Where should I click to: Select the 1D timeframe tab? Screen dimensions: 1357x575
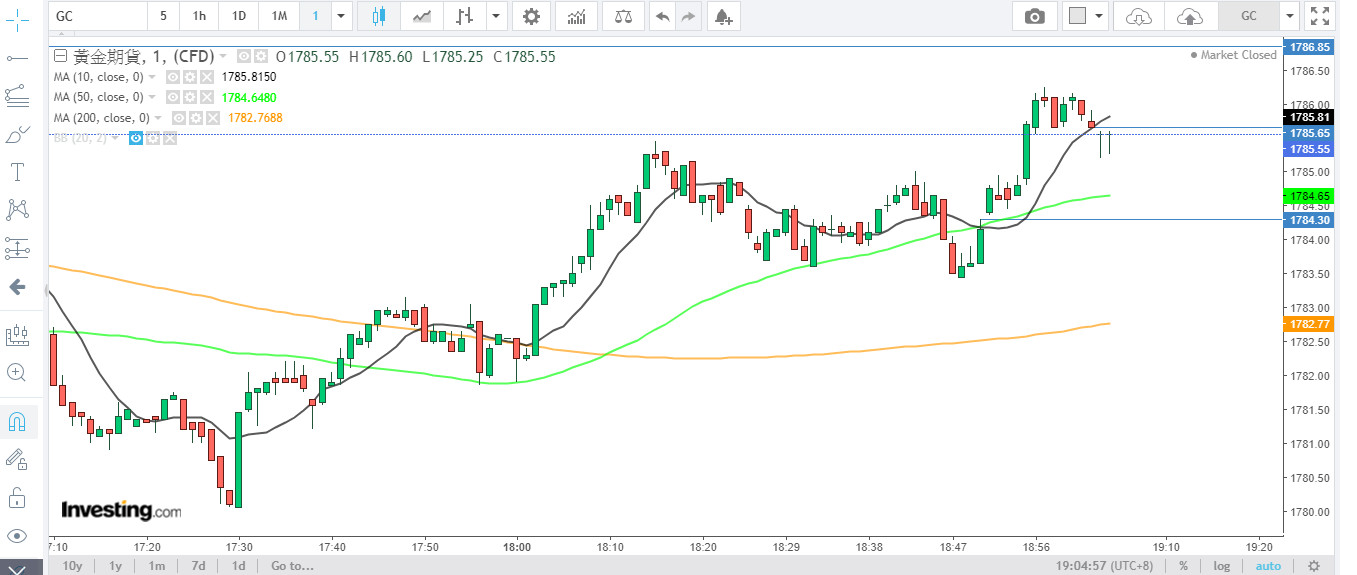238,16
